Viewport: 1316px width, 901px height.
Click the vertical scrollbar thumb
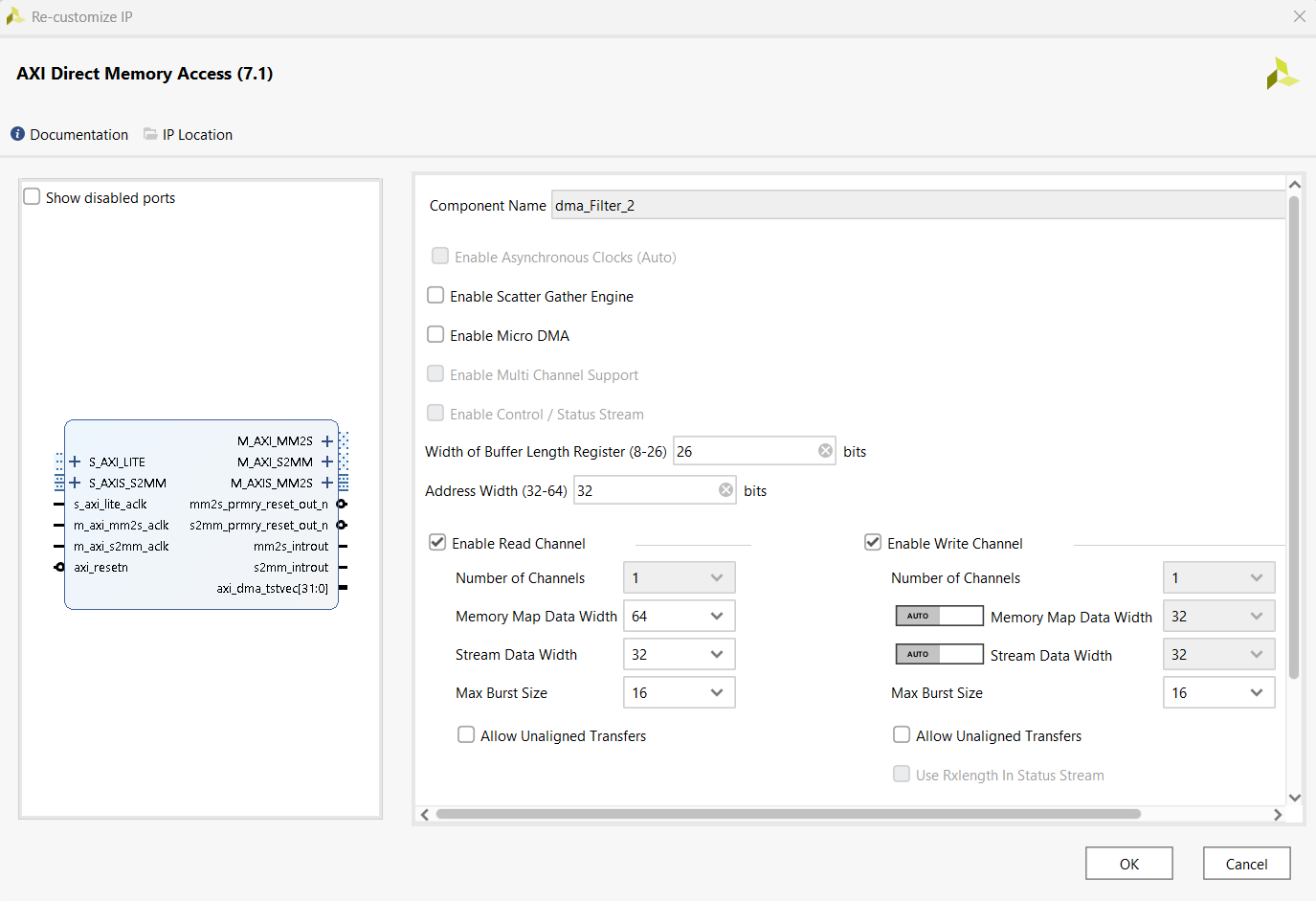(1294, 437)
